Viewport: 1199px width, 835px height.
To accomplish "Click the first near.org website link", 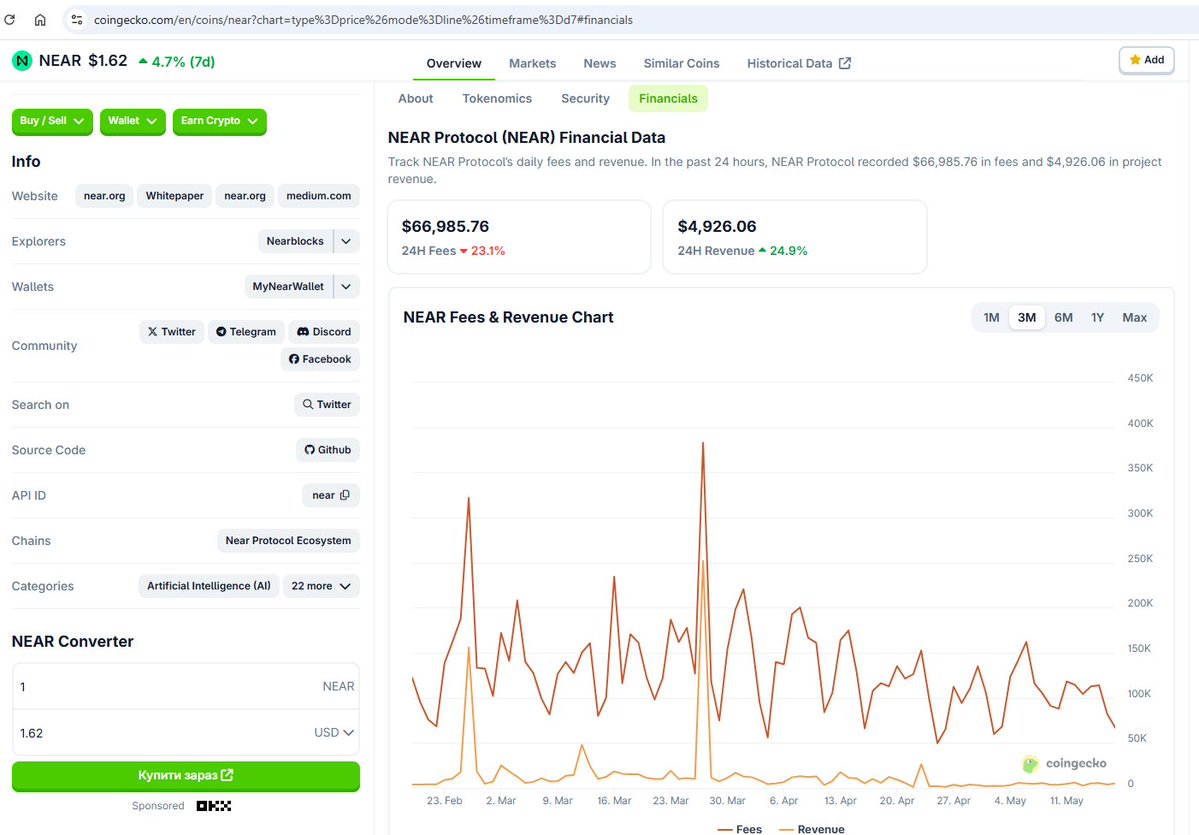I will (x=104, y=196).
